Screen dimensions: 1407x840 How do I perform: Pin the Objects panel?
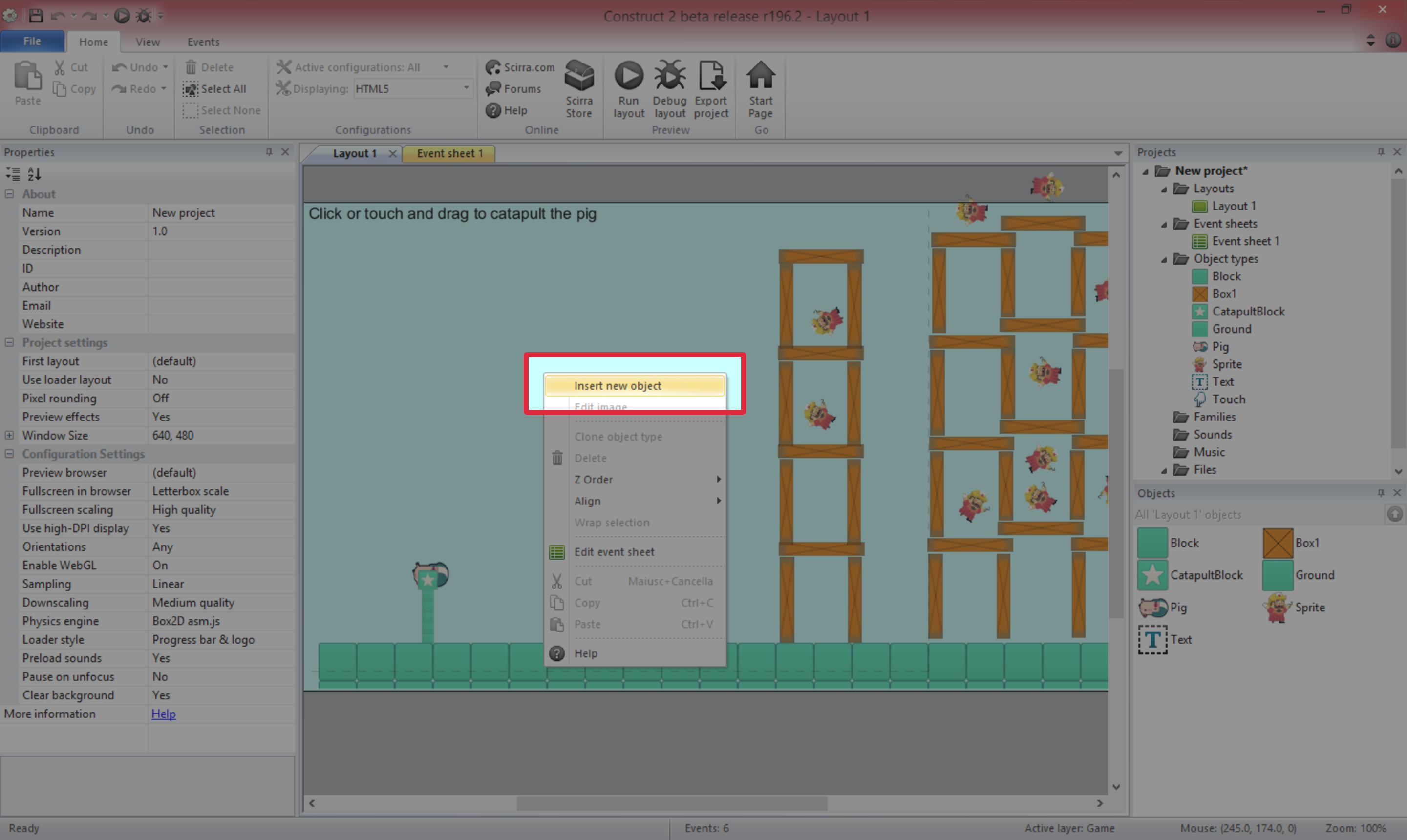[1381, 492]
